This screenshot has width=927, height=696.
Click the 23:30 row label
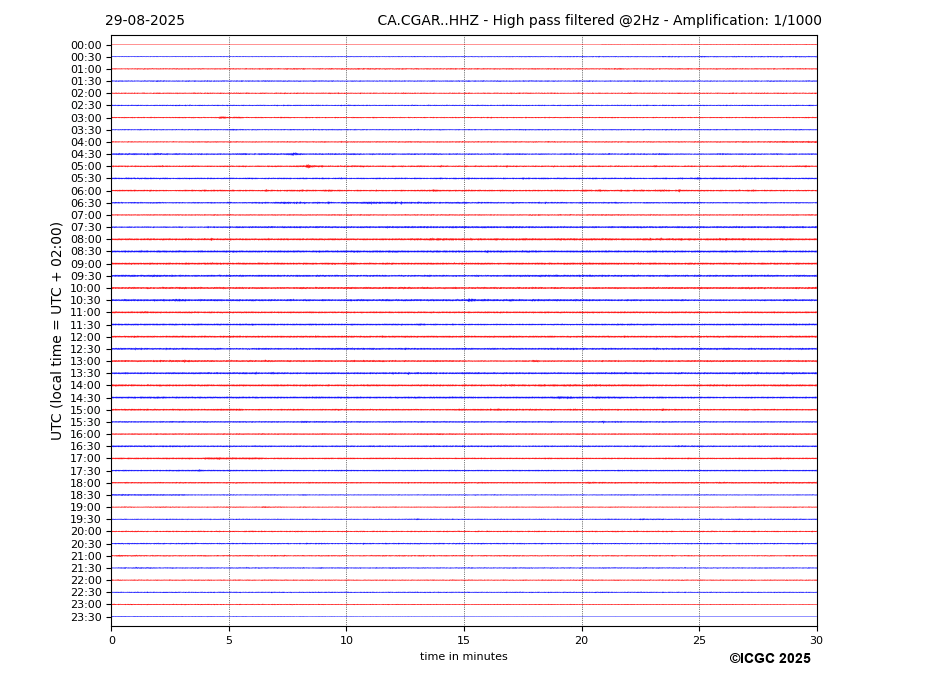pyautogui.click(x=86, y=617)
